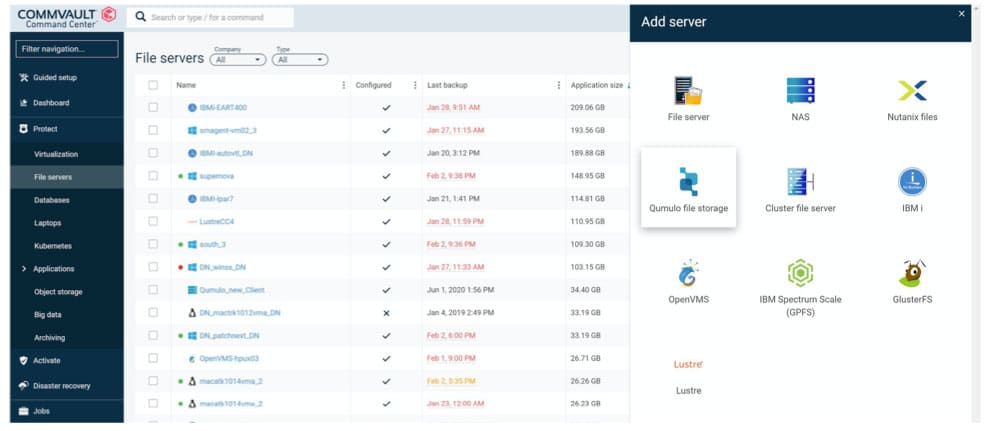Open the Company filter dropdown
Image resolution: width=989 pixels, height=431 pixels.
click(238, 59)
